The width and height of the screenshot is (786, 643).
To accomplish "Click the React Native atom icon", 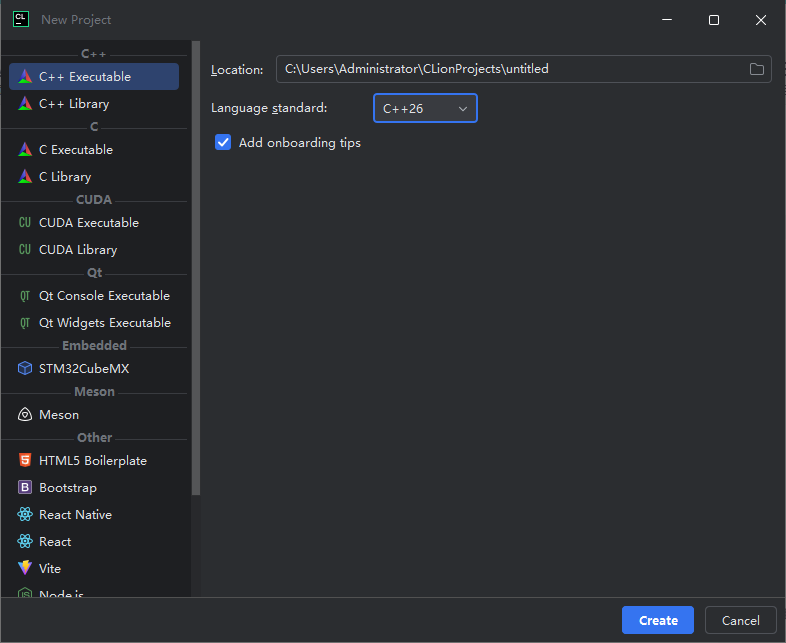I will click(25, 514).
